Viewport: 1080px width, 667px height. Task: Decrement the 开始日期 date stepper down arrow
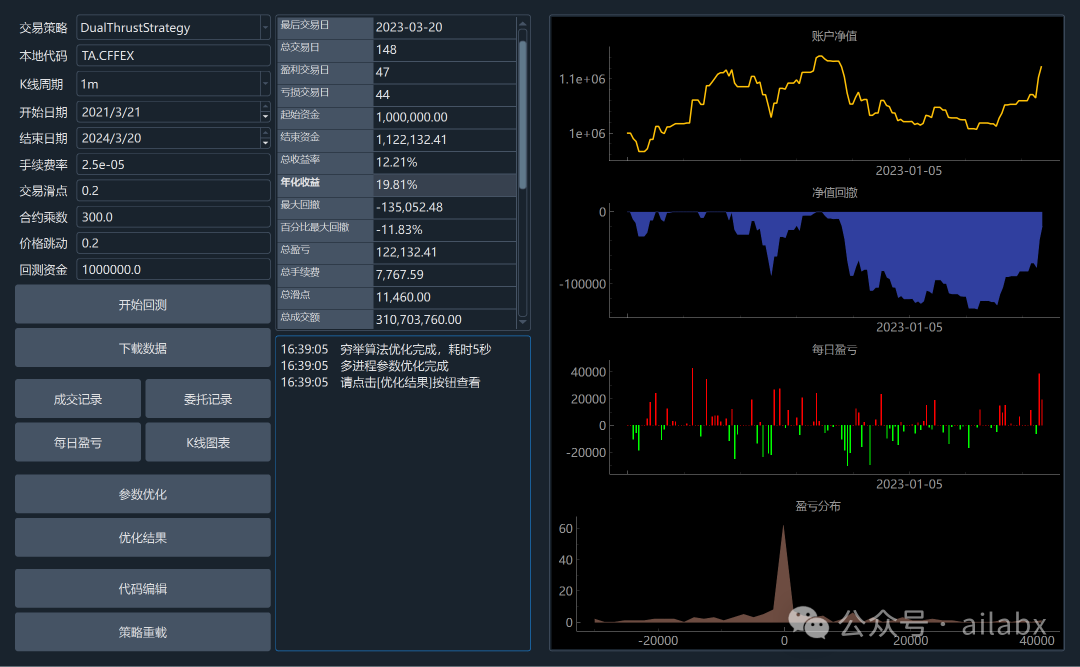[265, 117]
